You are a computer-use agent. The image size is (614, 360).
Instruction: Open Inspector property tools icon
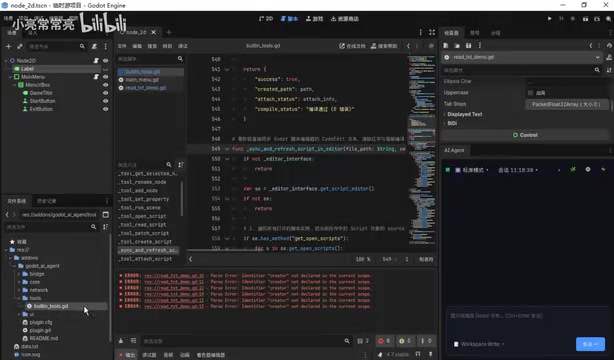(609, 70)
